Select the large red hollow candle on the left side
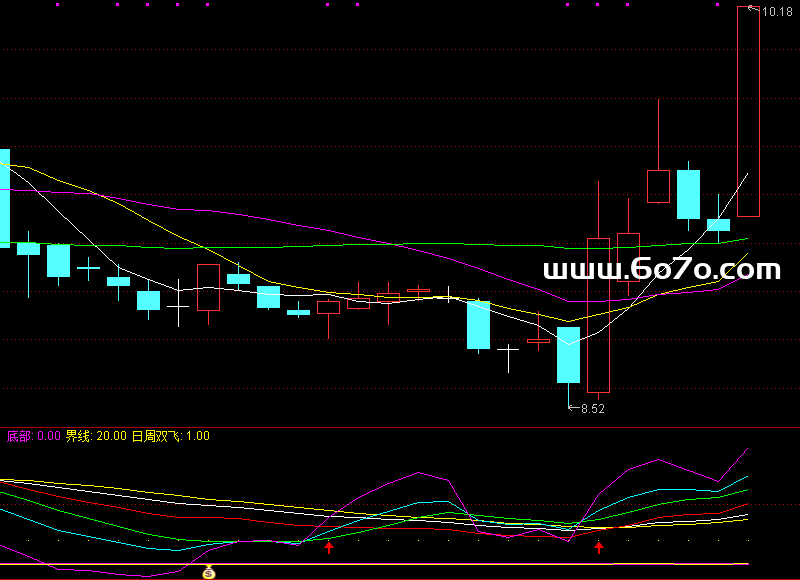Viewport: 800px width, 580px height. [208, 288]
